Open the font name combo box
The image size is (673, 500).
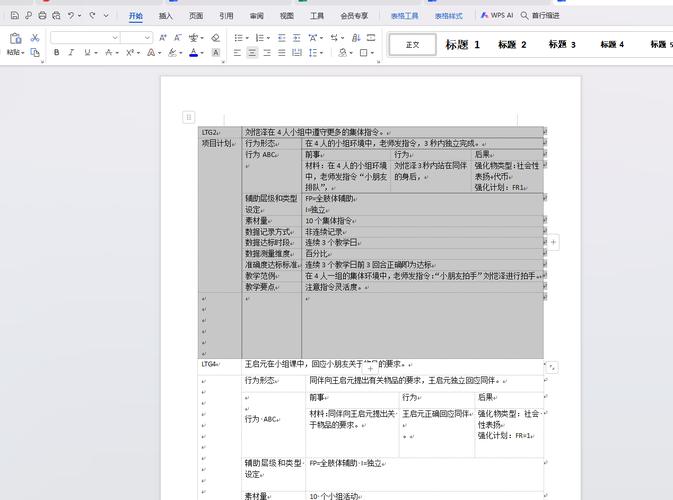coord(85,38)
